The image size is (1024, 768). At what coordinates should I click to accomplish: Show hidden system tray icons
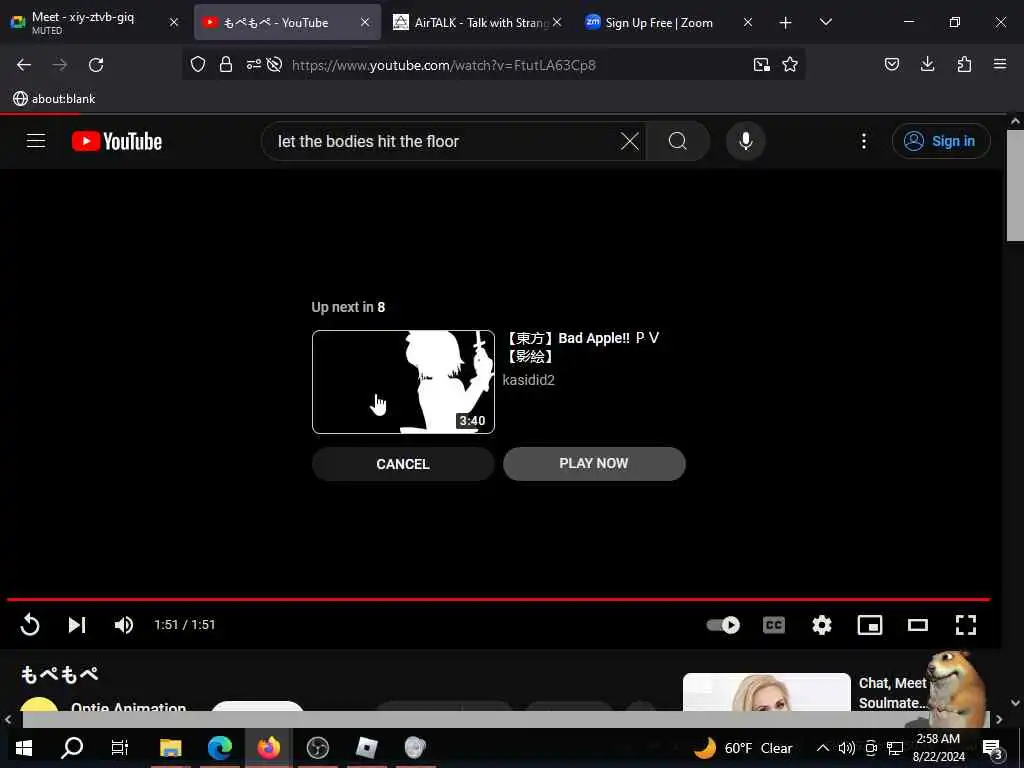(x=823, y=748)
